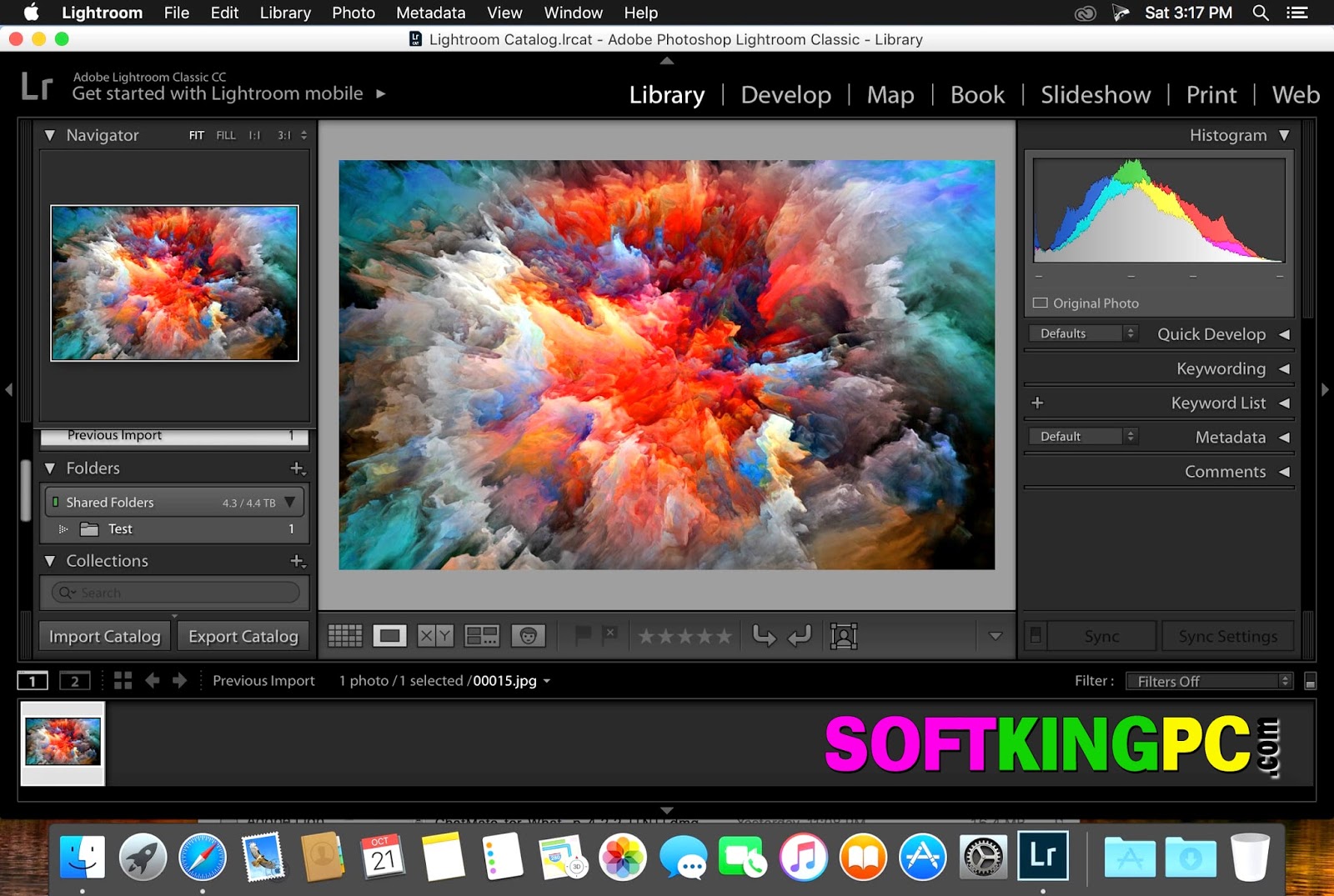Click the Sync Settings button

[1228, 637]
